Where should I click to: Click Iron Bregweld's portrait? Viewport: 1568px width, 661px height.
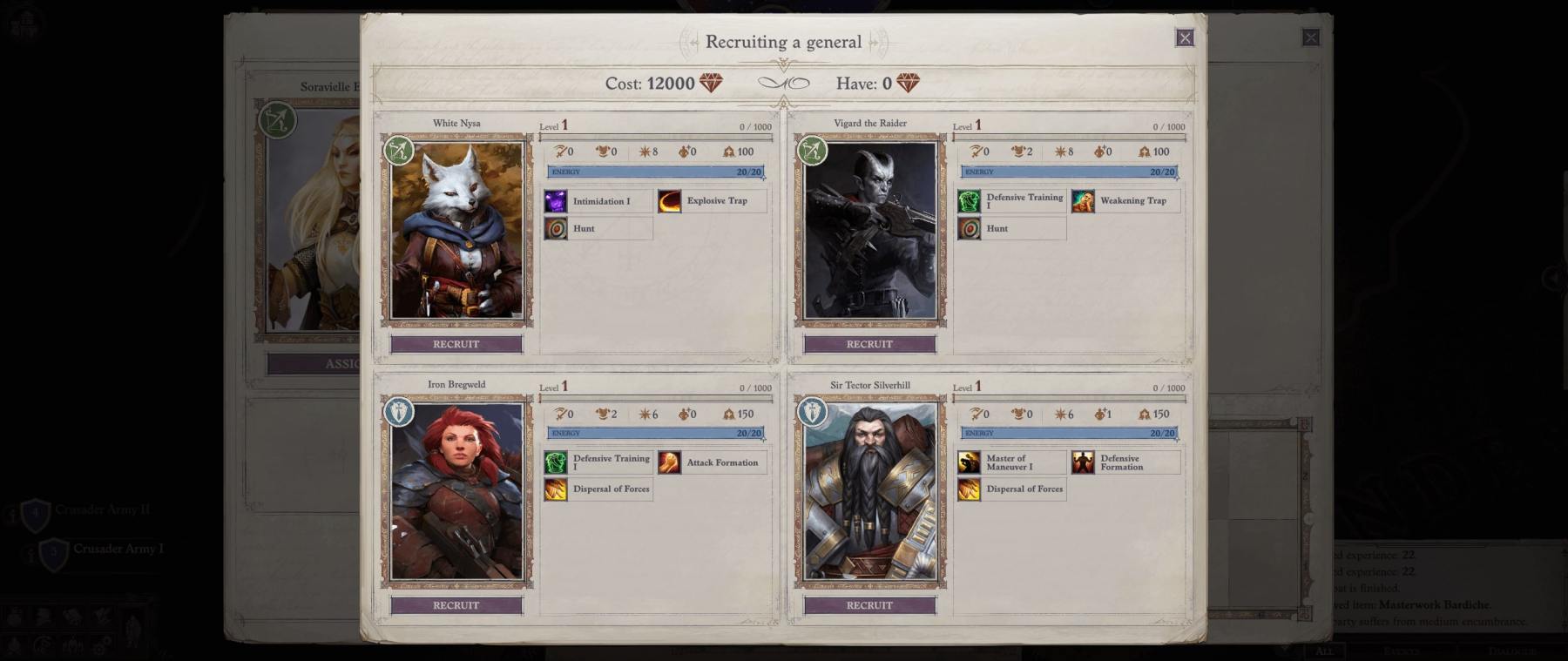[x=456, y=492]
